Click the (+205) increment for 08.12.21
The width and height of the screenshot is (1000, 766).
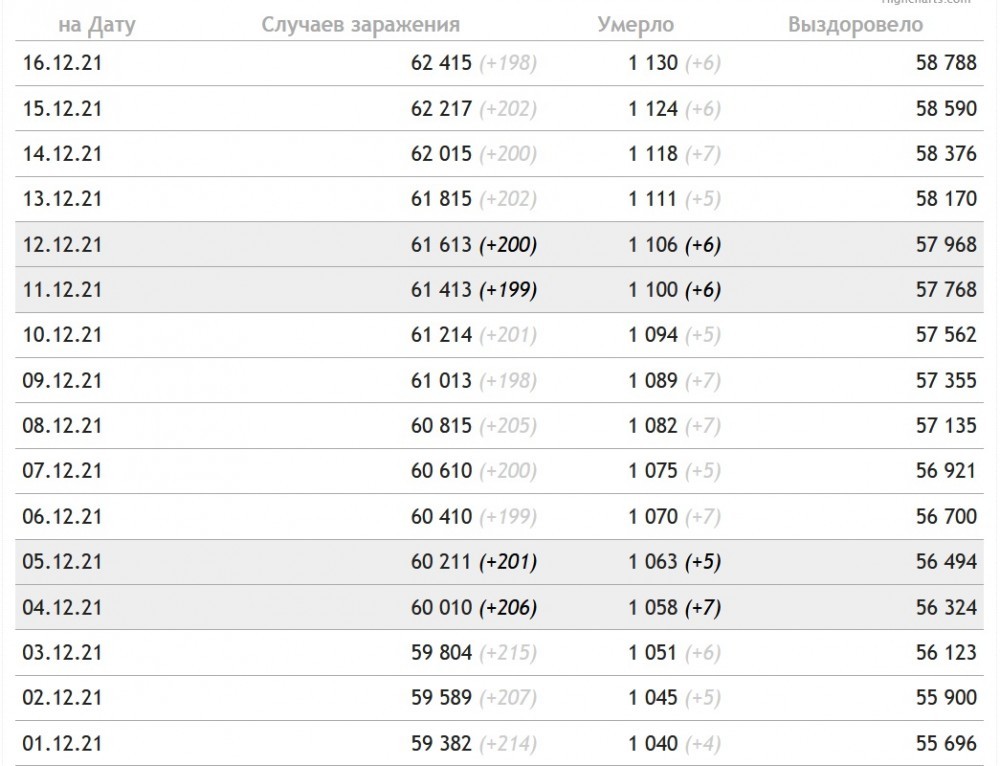[x=508, y=425]
